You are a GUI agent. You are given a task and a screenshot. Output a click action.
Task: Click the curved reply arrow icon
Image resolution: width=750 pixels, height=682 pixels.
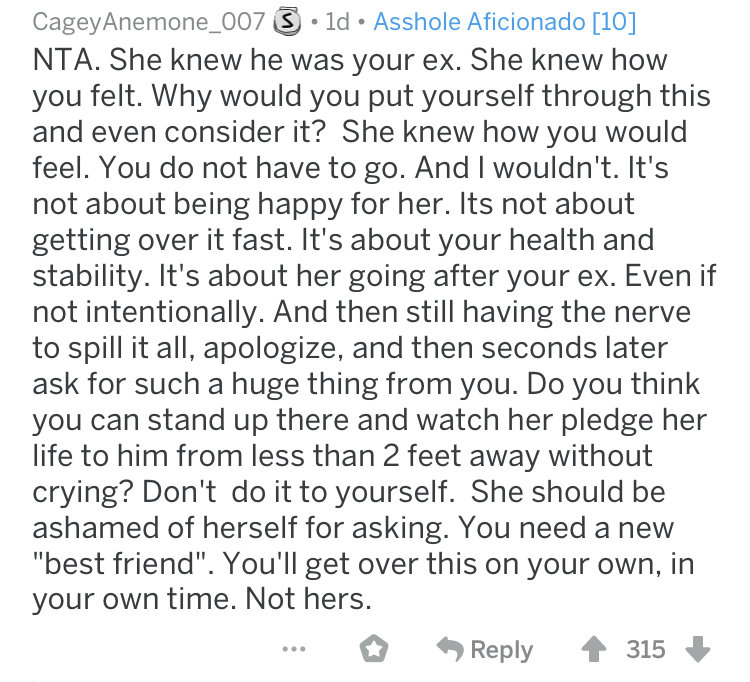coord(450,649)
